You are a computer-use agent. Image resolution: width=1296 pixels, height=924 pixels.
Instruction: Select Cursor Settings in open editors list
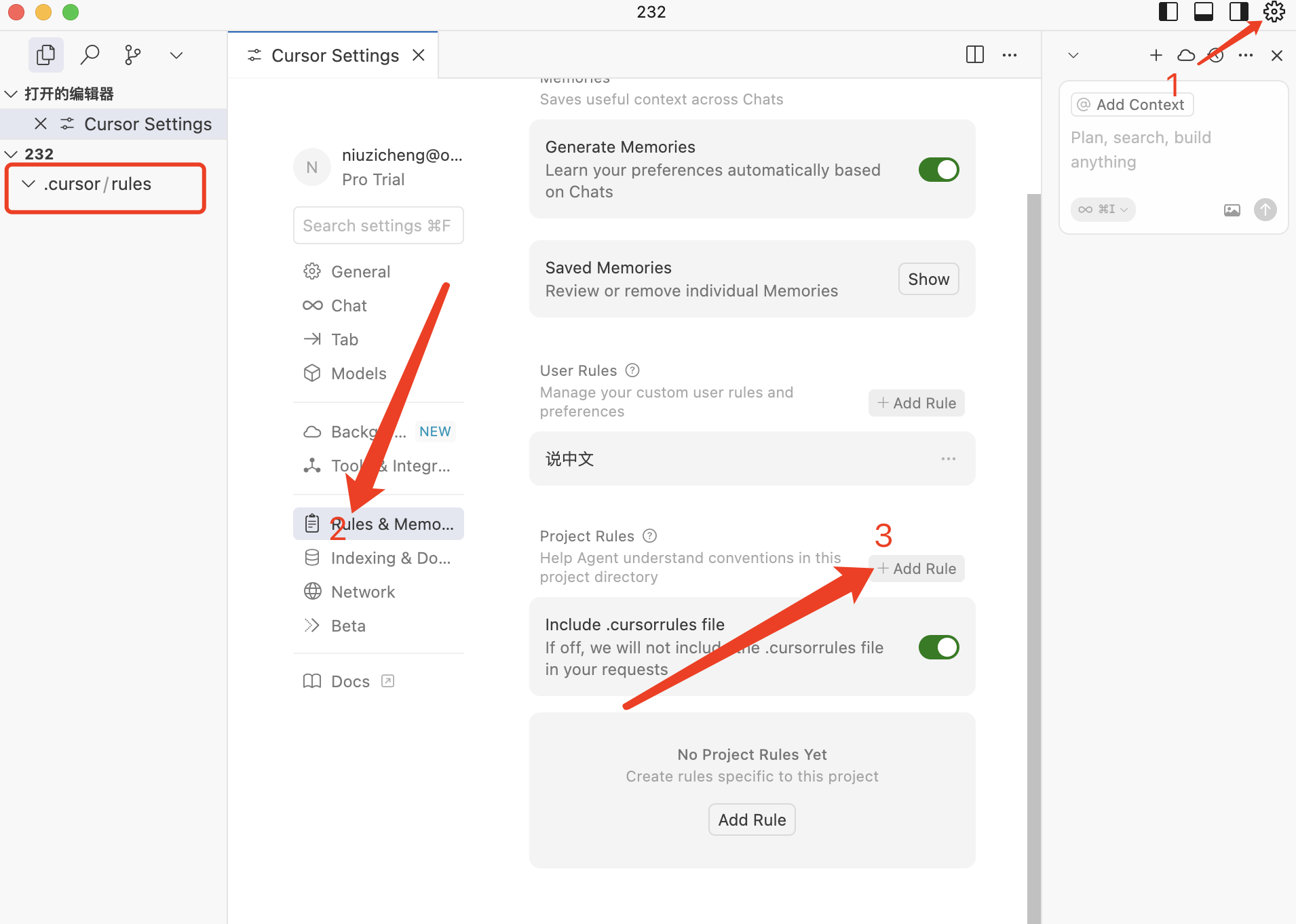coord(113,124)
